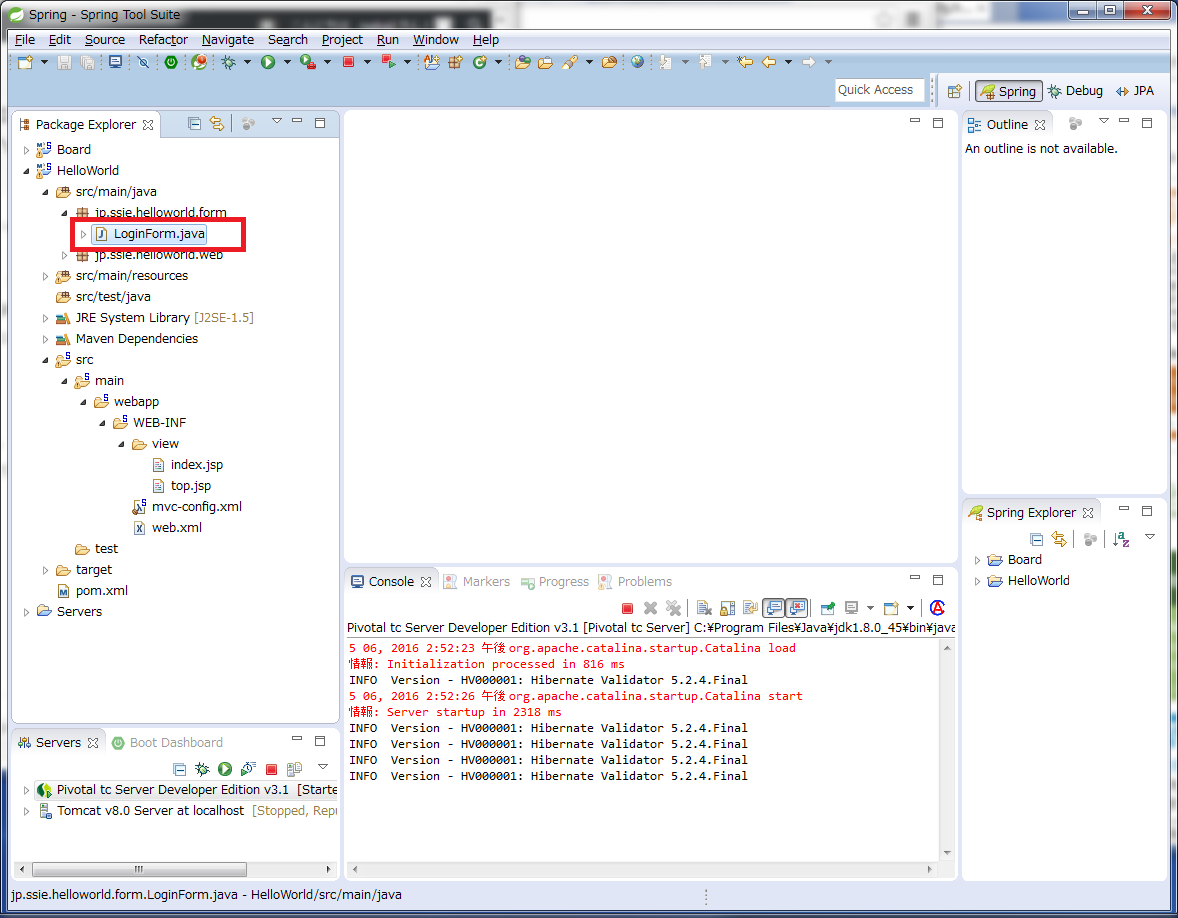
Task: Switch to the Debug perspective
Action: (x=1074, y=91)
